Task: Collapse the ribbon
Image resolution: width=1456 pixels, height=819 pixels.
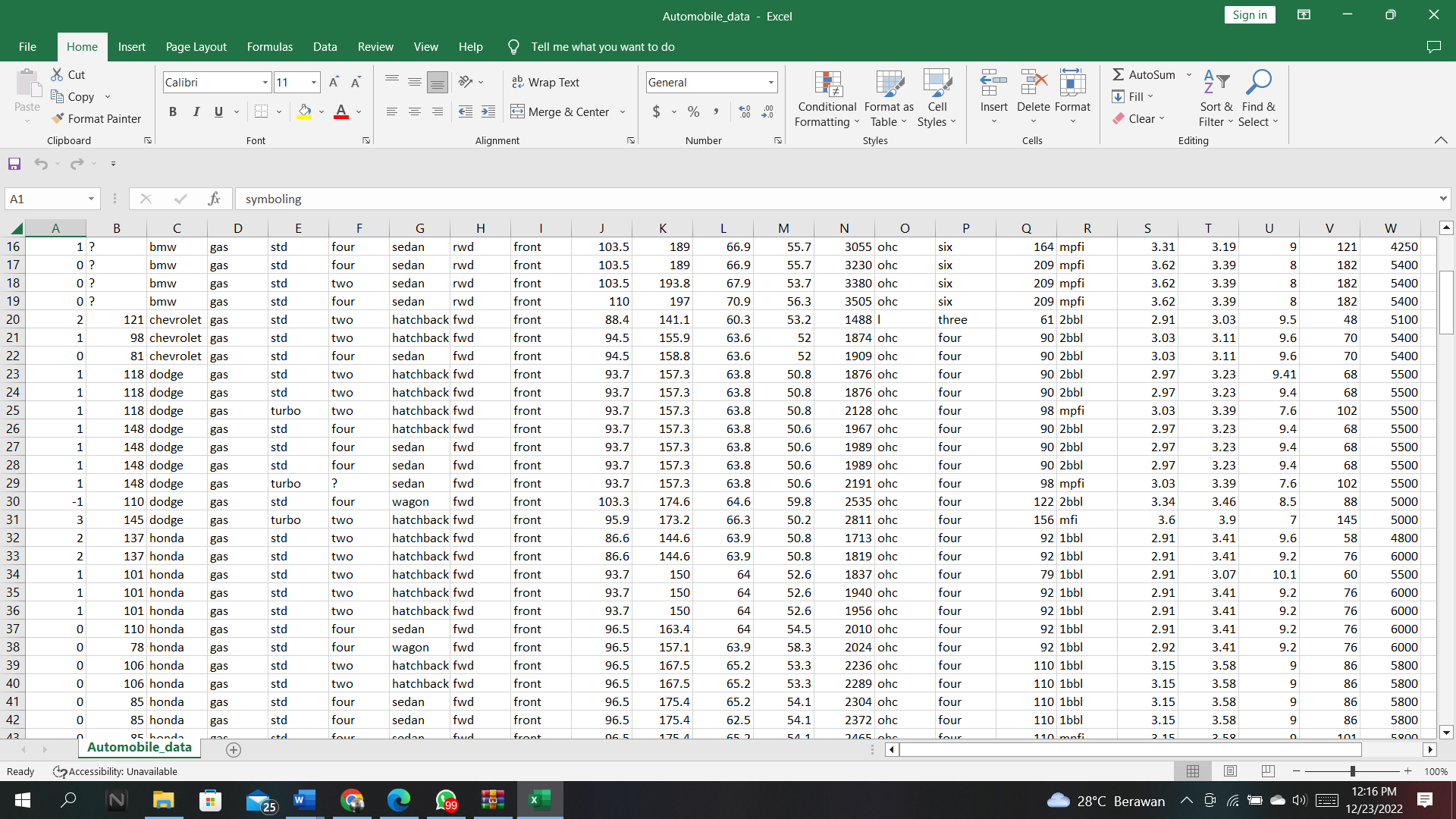Action: point(1441,140)
